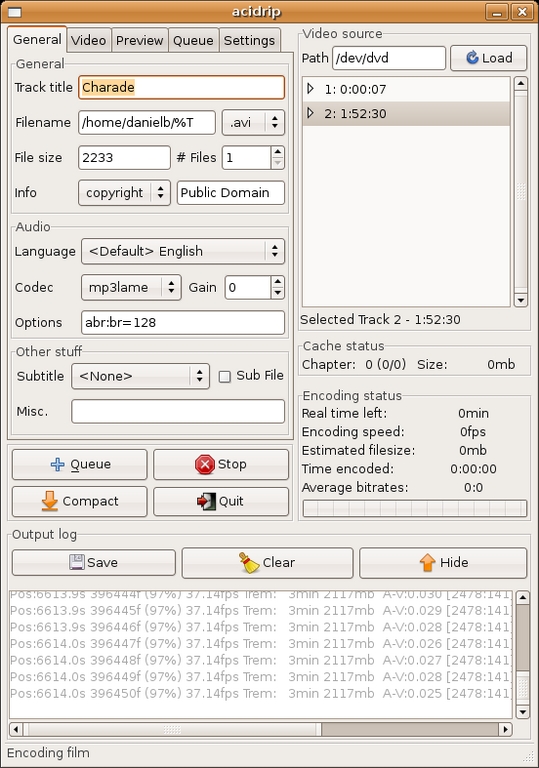Click the red Stop icon
This screenshot has height=768, width=539.
pyautogui.click(x=205, y=464)
